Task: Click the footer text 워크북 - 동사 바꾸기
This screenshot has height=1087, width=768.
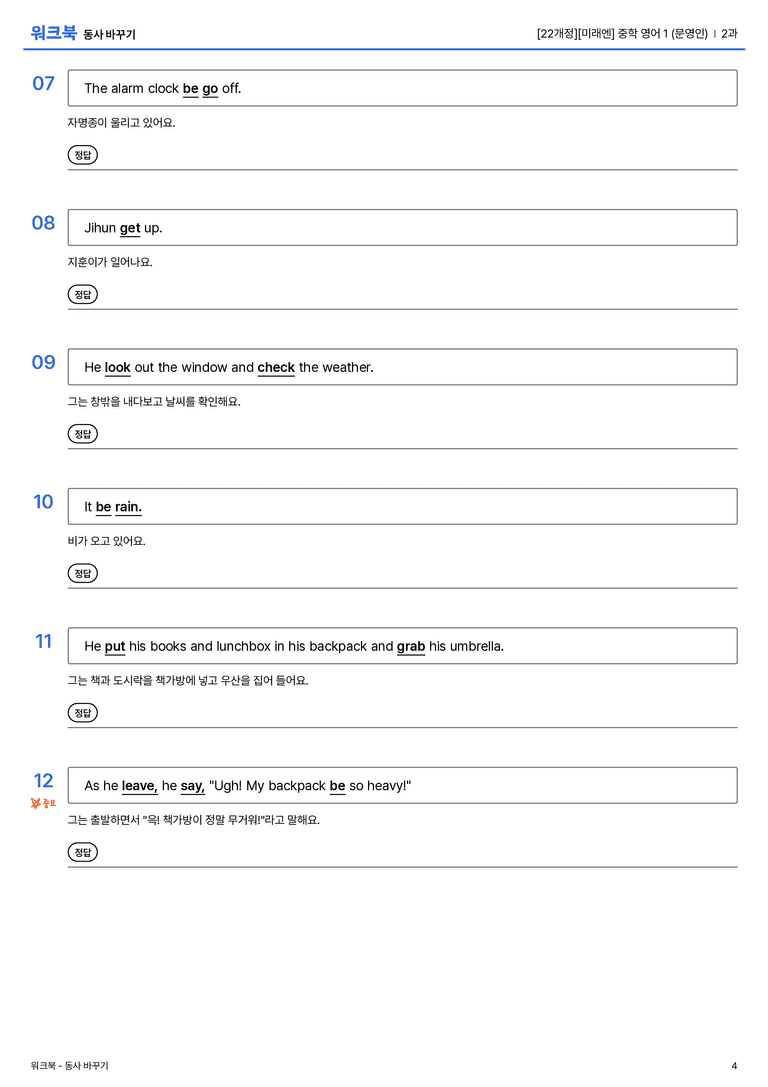Action: [x=69, y=1066]
